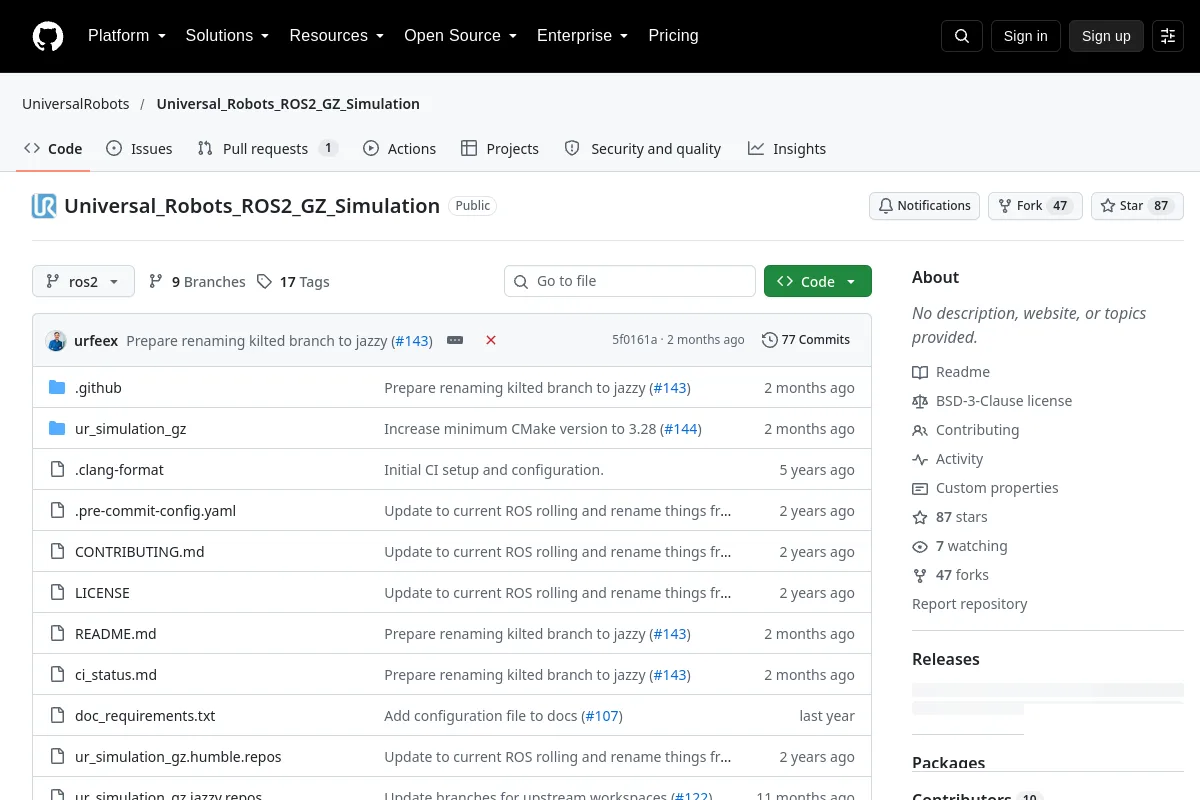Image resolution: width=1200 pixels, height=800 pixels.
Task: Expand the commit message ellipsis
Action: pos(455,340)
